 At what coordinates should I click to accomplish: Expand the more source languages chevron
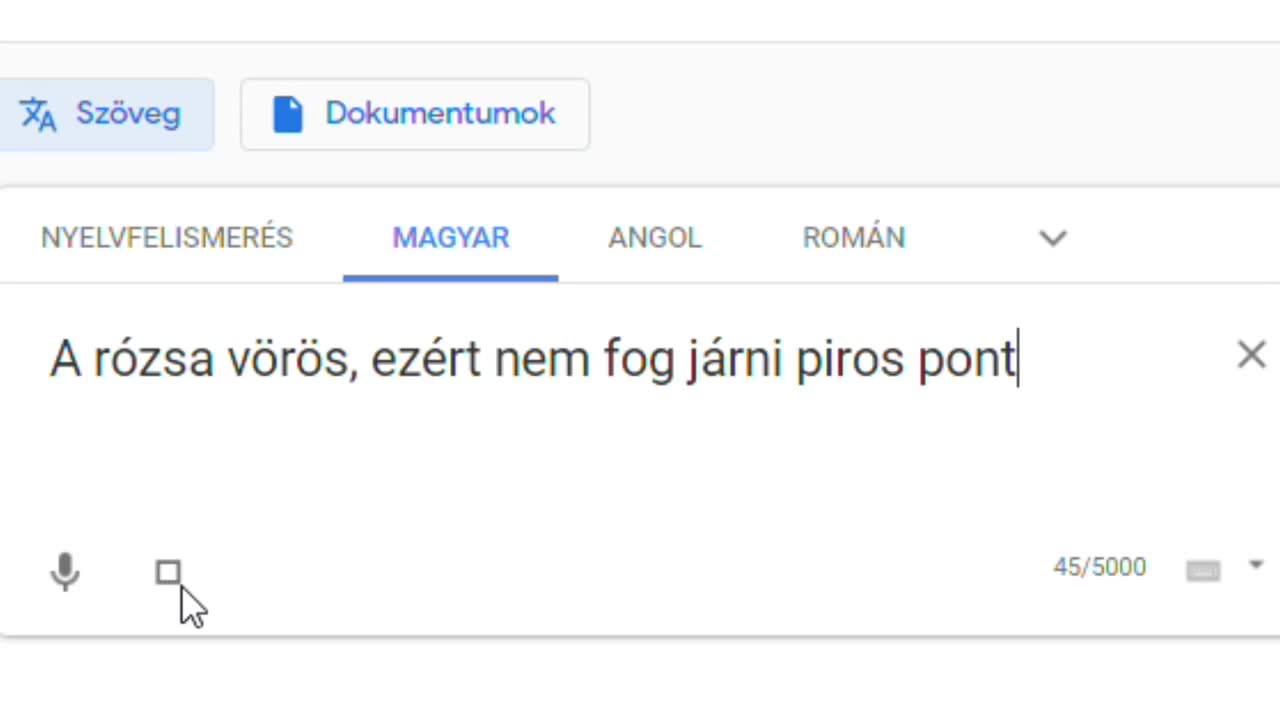click(x=1053, y=238)
